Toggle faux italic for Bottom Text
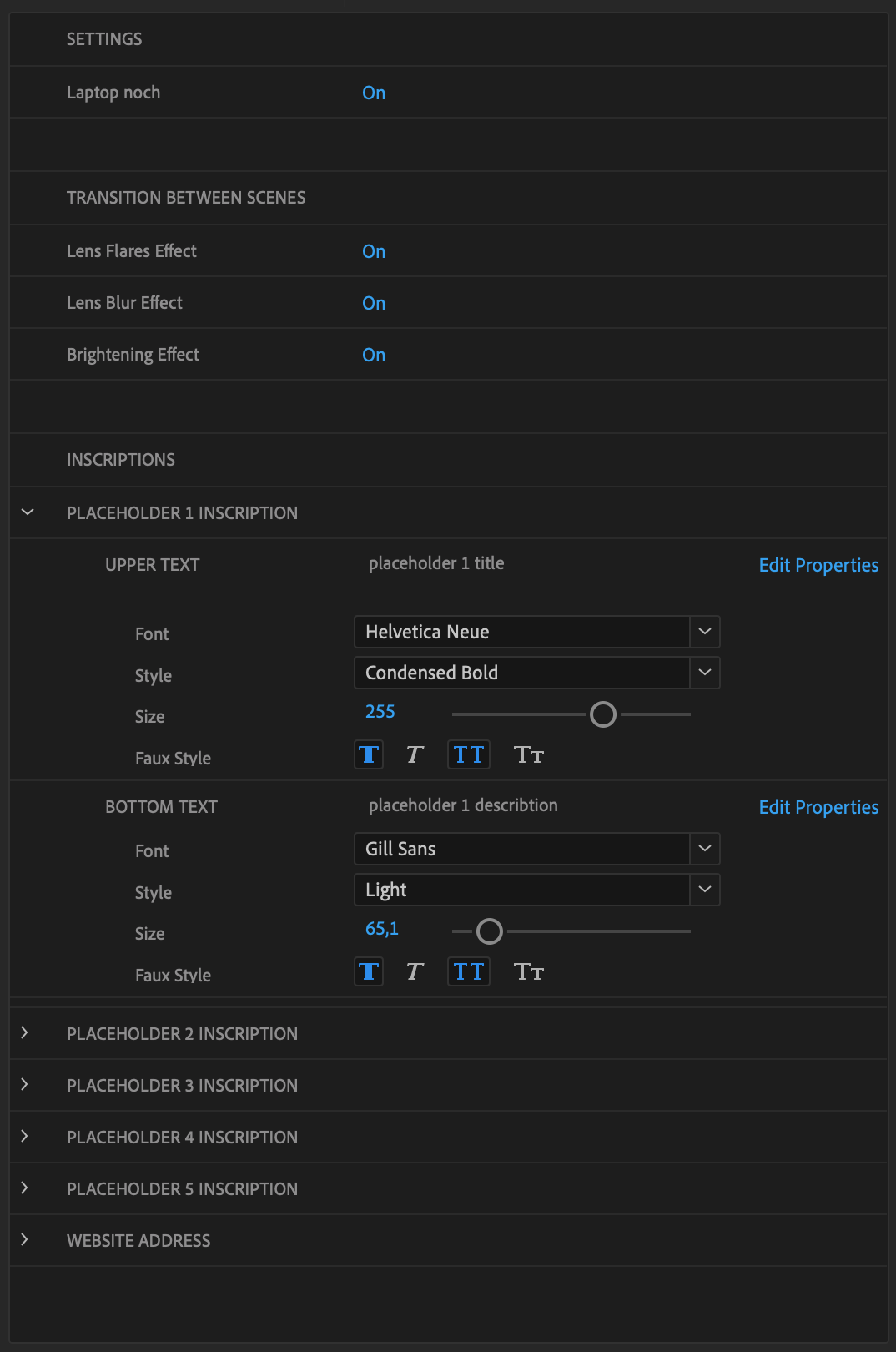Image resolution: width=896 pixels, height=1352 pixels. (415, 972)
